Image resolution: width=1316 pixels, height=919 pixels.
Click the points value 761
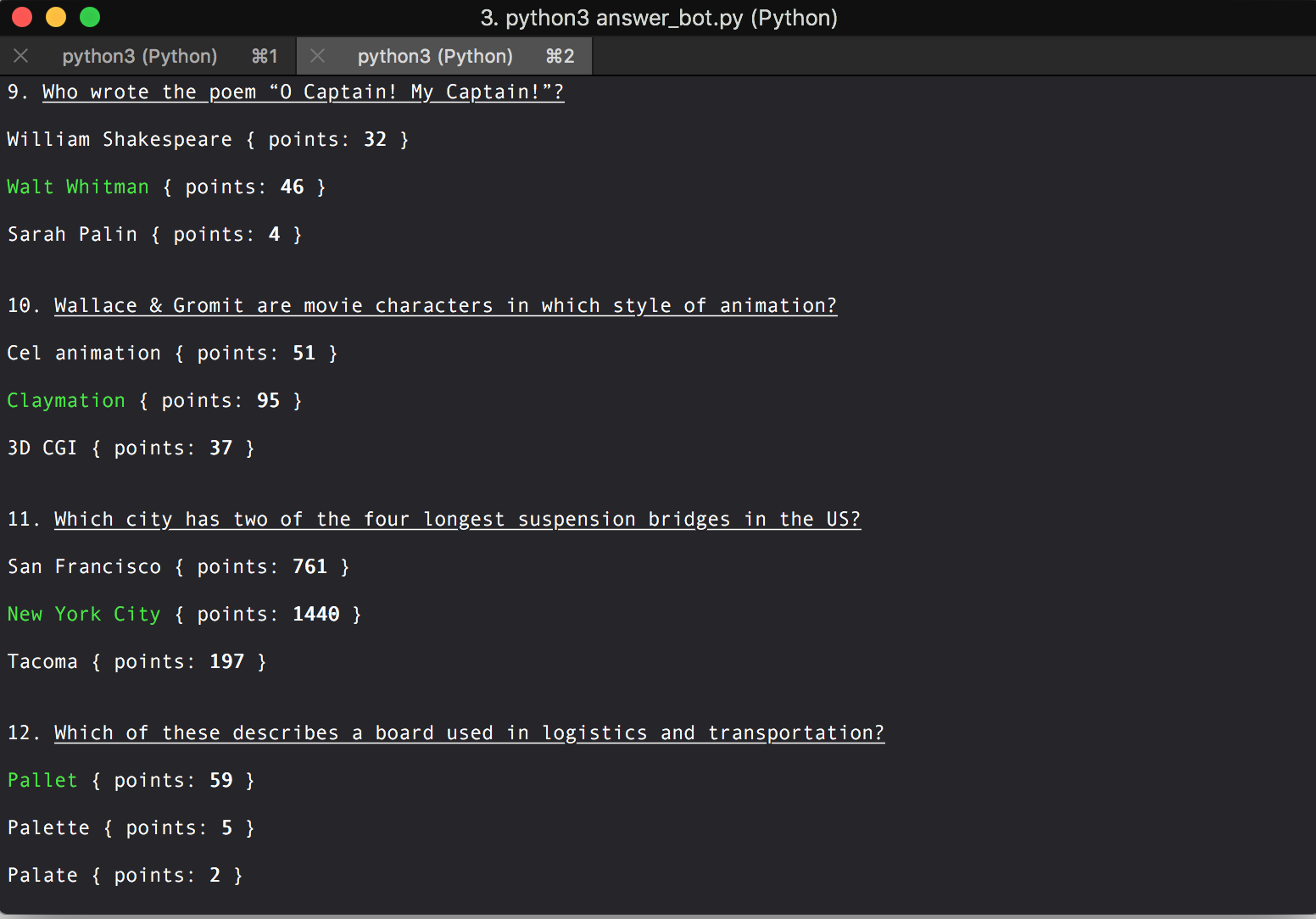(x=310, y=567)
